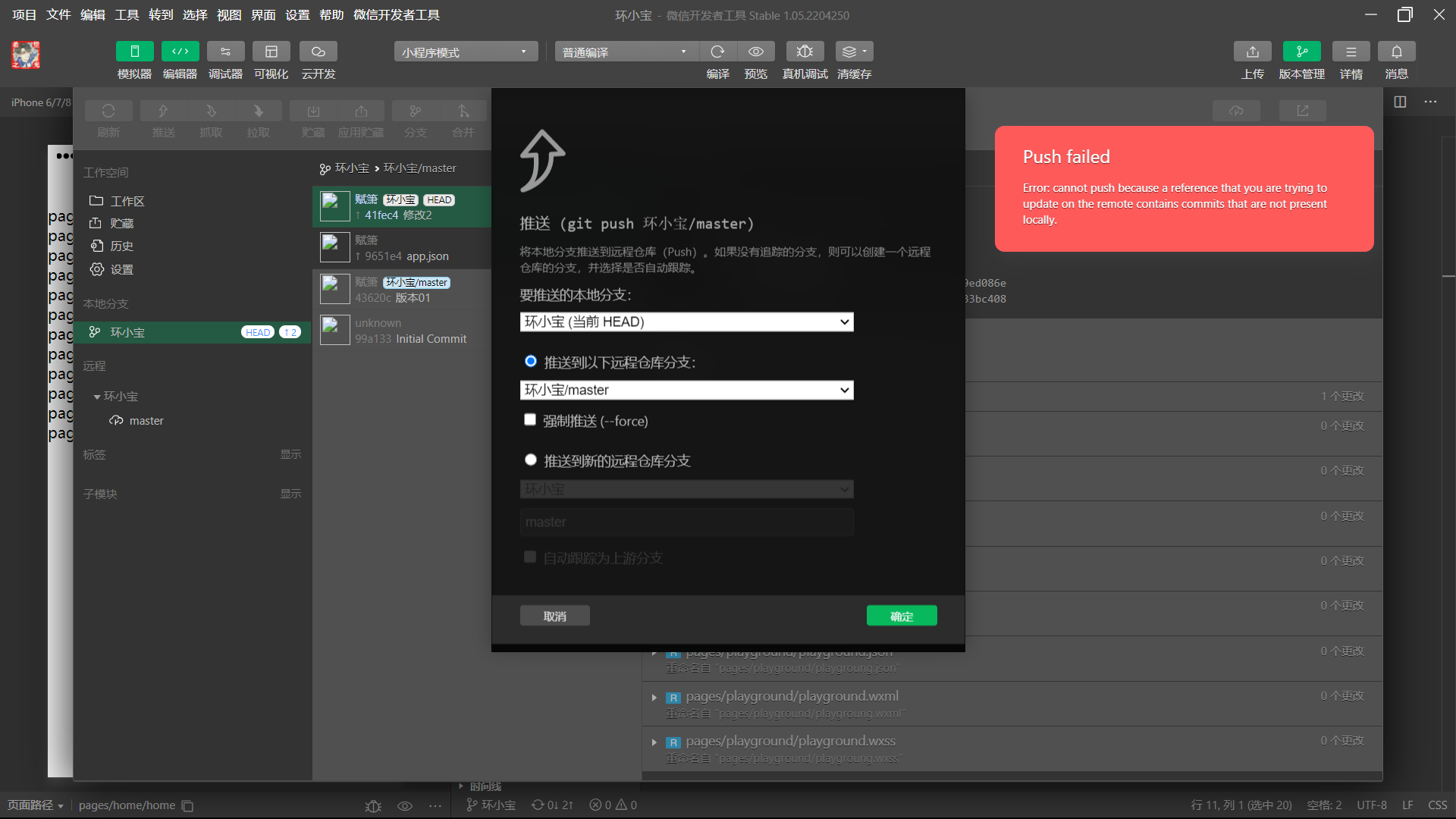Open the local branch dropdown 环小宝 (当前 HEAD)
1456x819 pixels.
tap(686, 322)
